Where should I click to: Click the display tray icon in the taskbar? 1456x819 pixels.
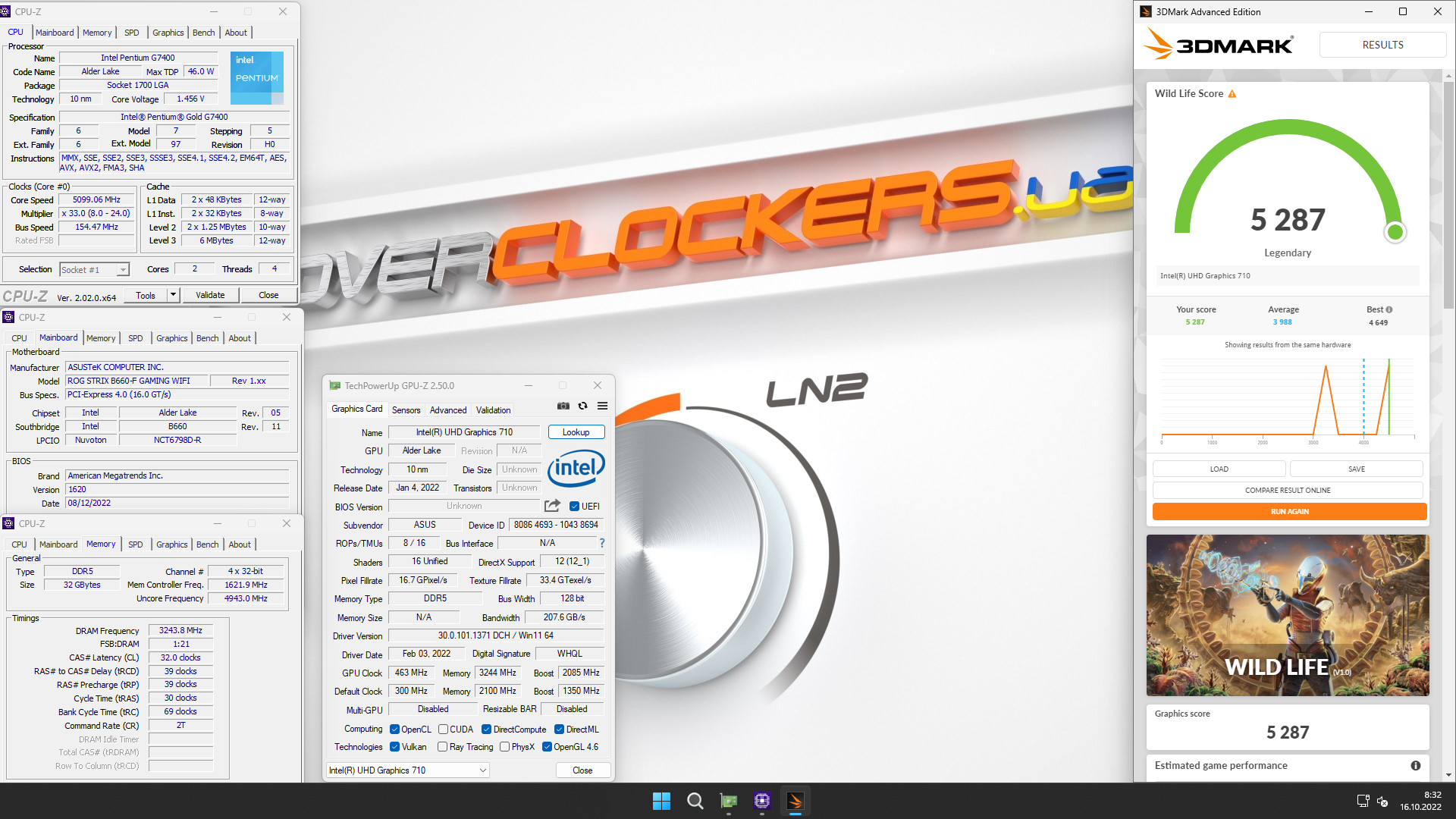[1363, 801]
